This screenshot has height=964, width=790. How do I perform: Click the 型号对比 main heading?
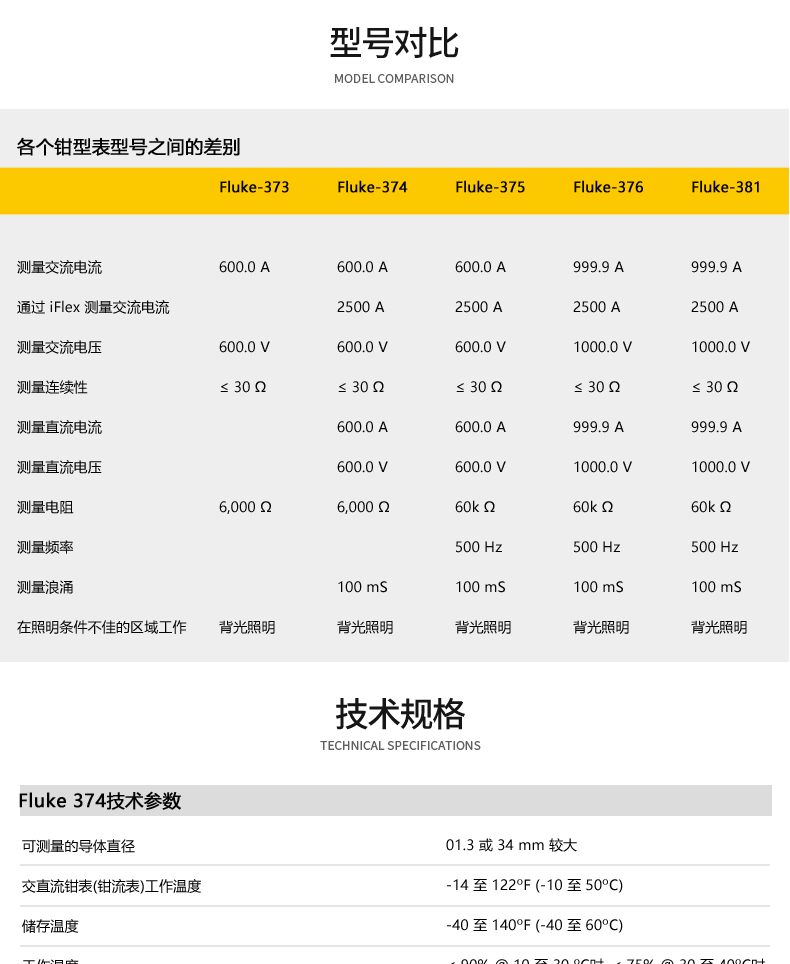tap(394, 44)
